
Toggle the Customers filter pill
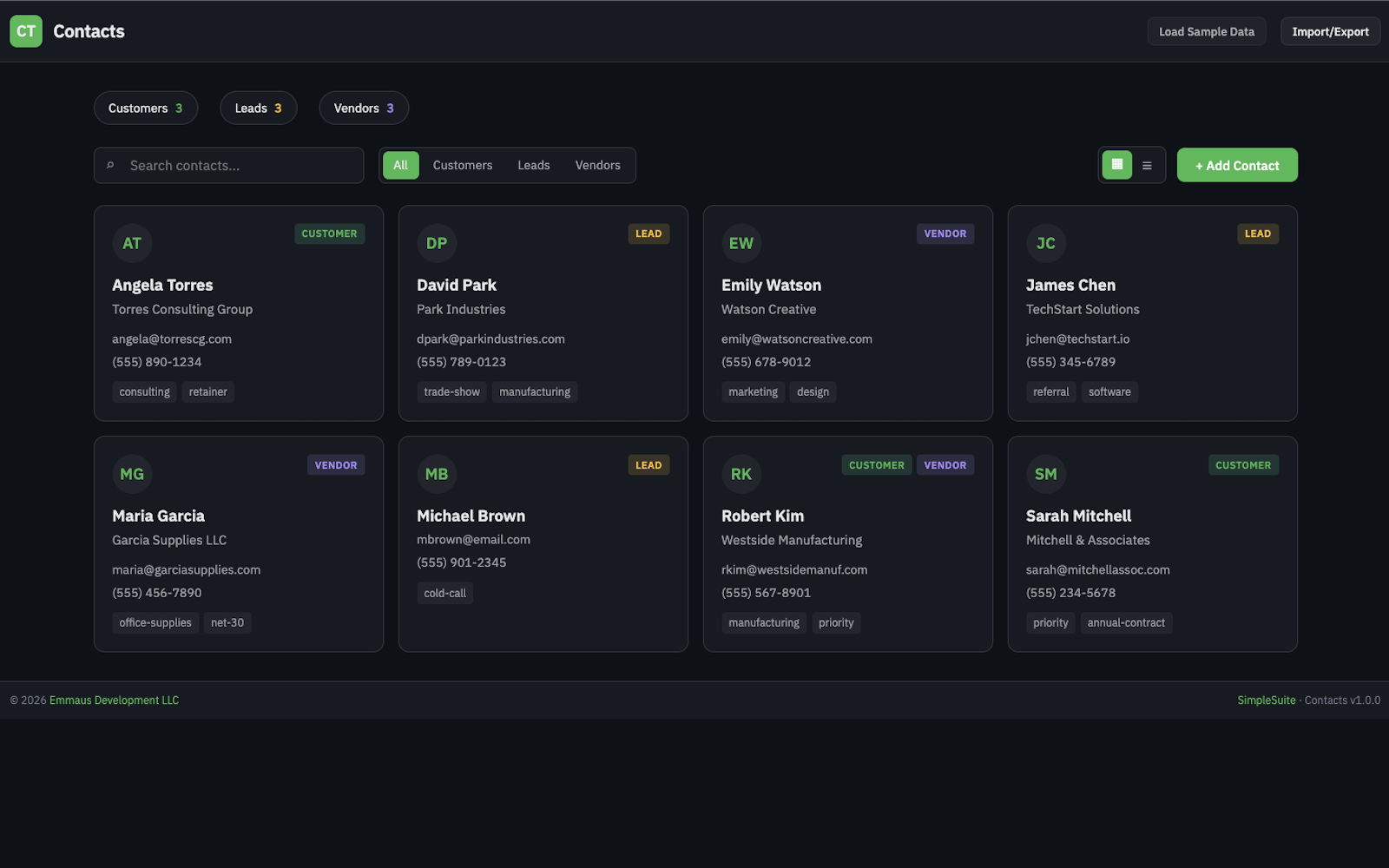tap(145, 108)
